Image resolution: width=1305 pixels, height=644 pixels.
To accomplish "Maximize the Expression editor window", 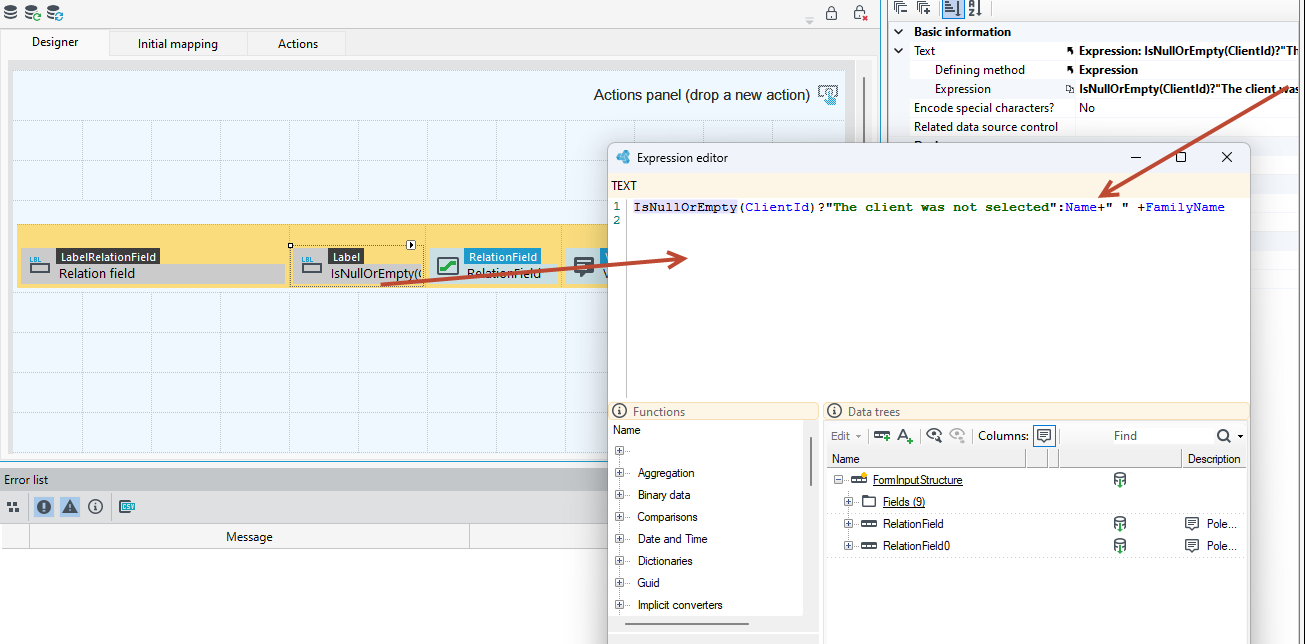I will (x=1181, y=157).
